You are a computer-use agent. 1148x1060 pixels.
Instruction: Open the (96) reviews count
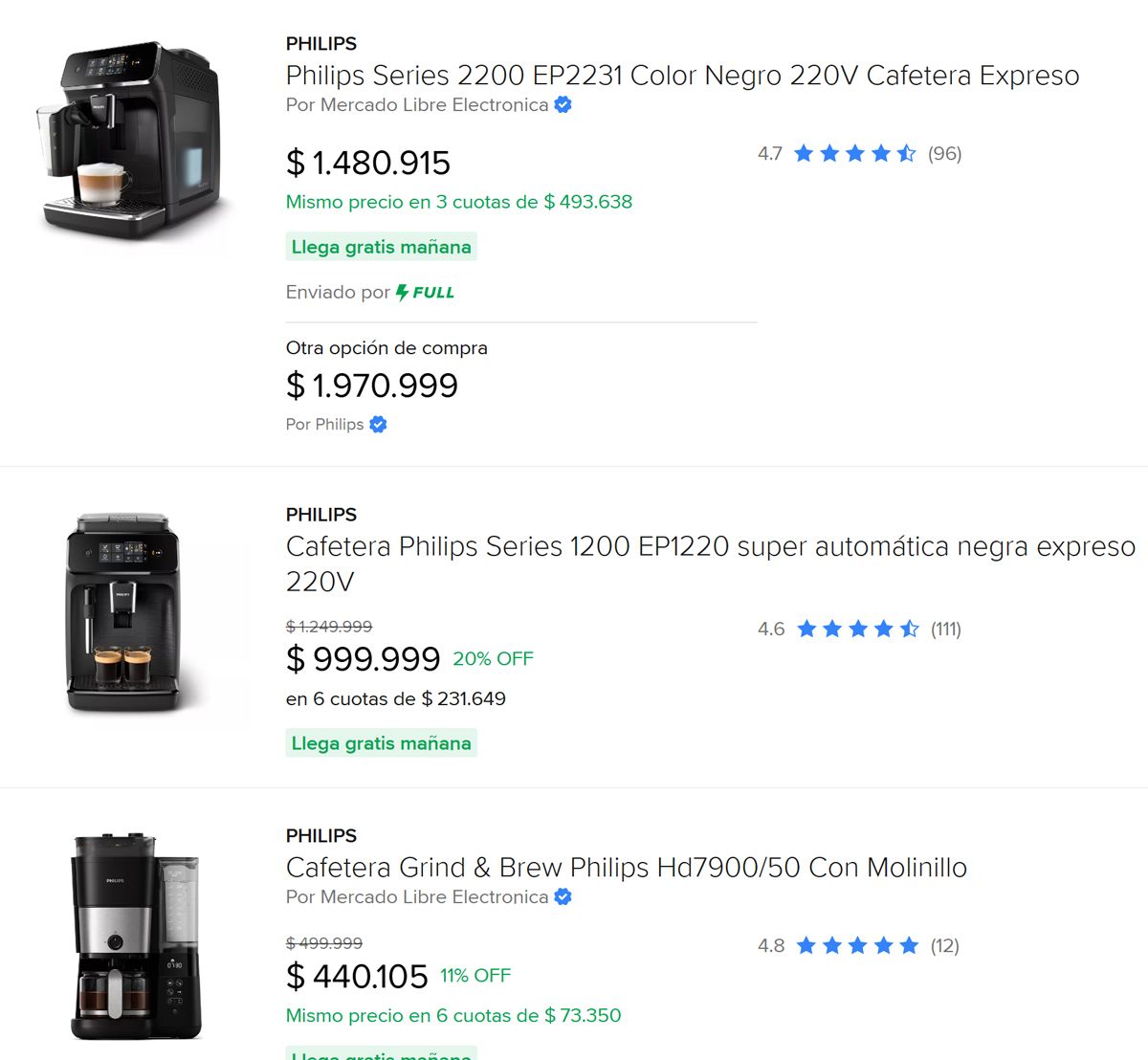[x=944, y=154]
